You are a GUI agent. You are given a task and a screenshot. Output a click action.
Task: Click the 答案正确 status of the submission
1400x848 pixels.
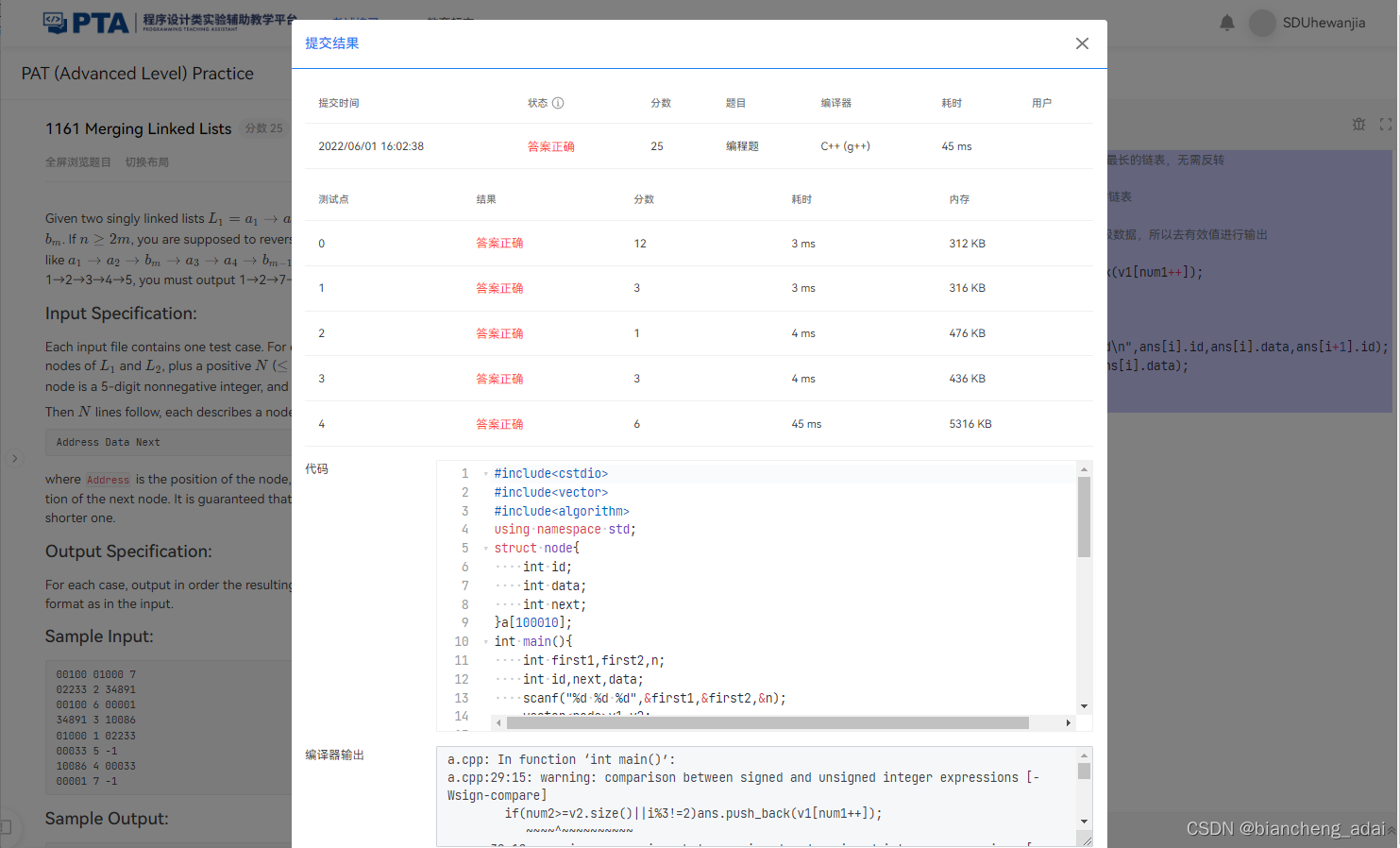click(x=550, y=146)
